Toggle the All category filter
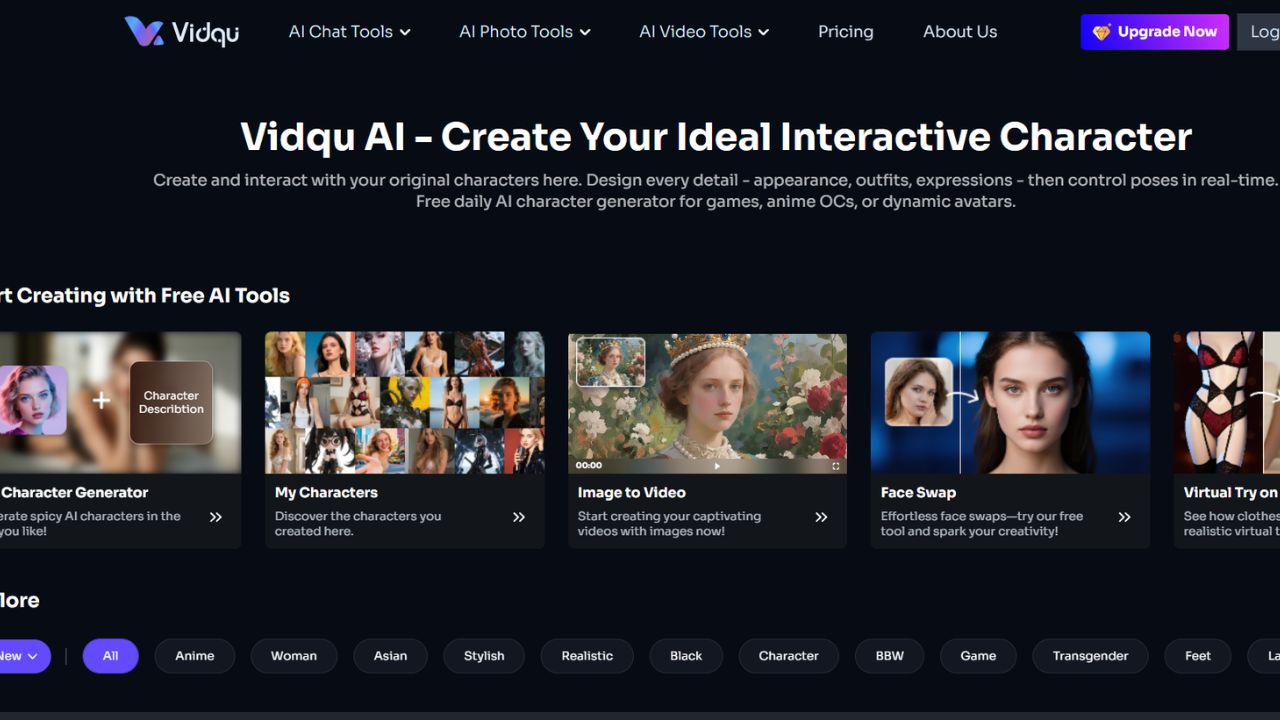 tap(110, 656)
